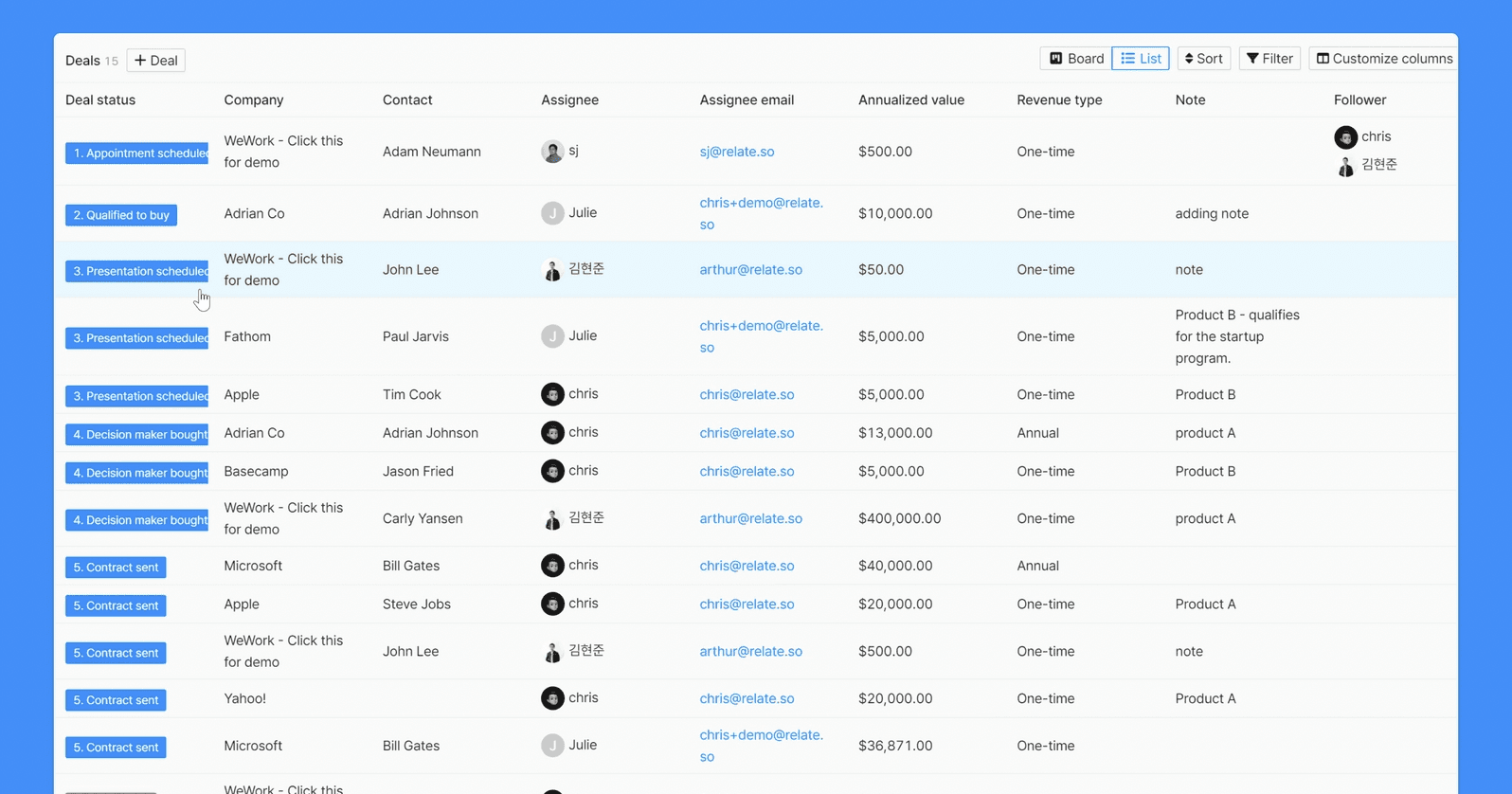Click the Note column header
Screen dimensions: 1512x794
coord(1190,99)
